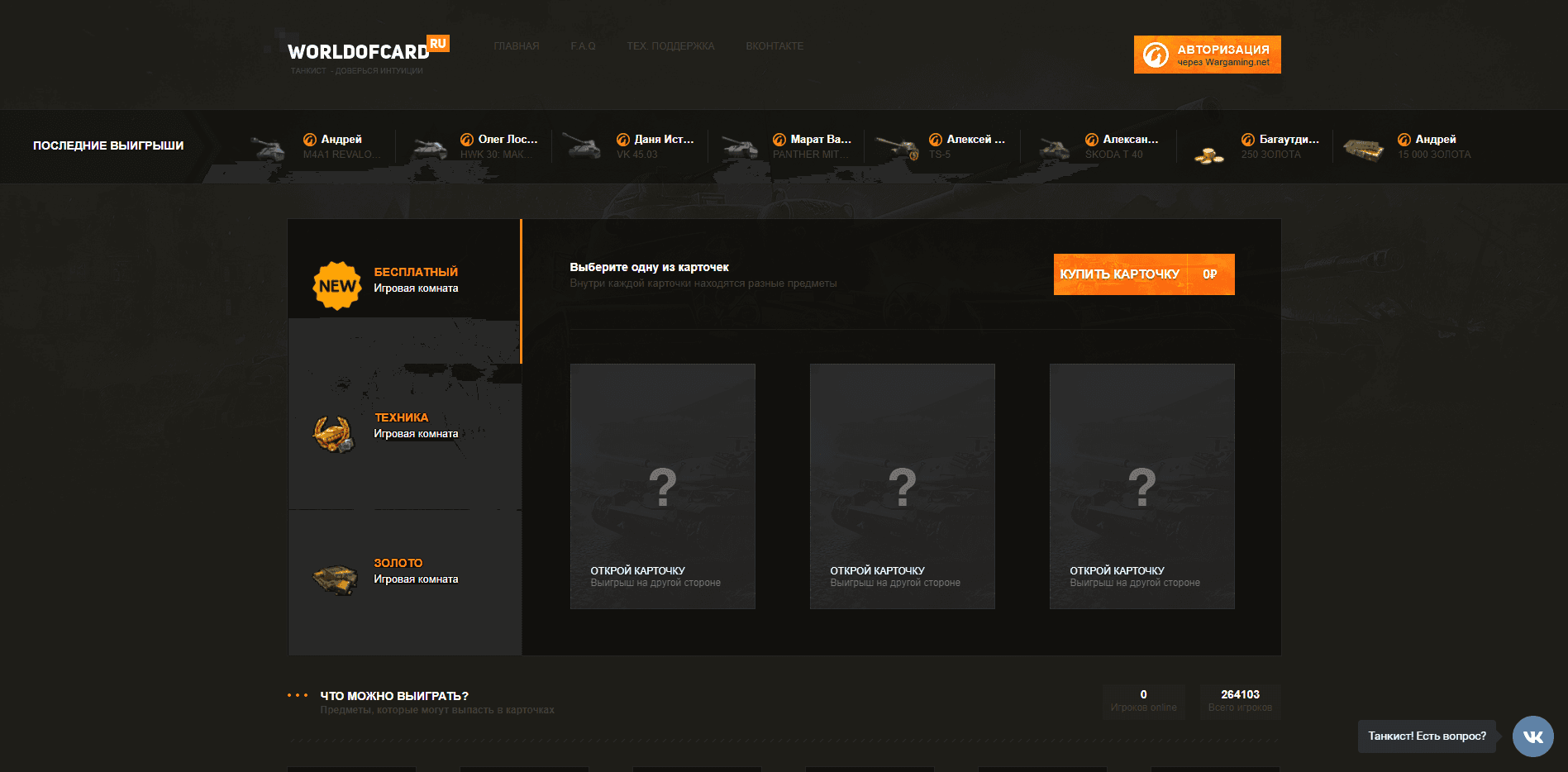Flip the middle mystery card

pos(902,486)
